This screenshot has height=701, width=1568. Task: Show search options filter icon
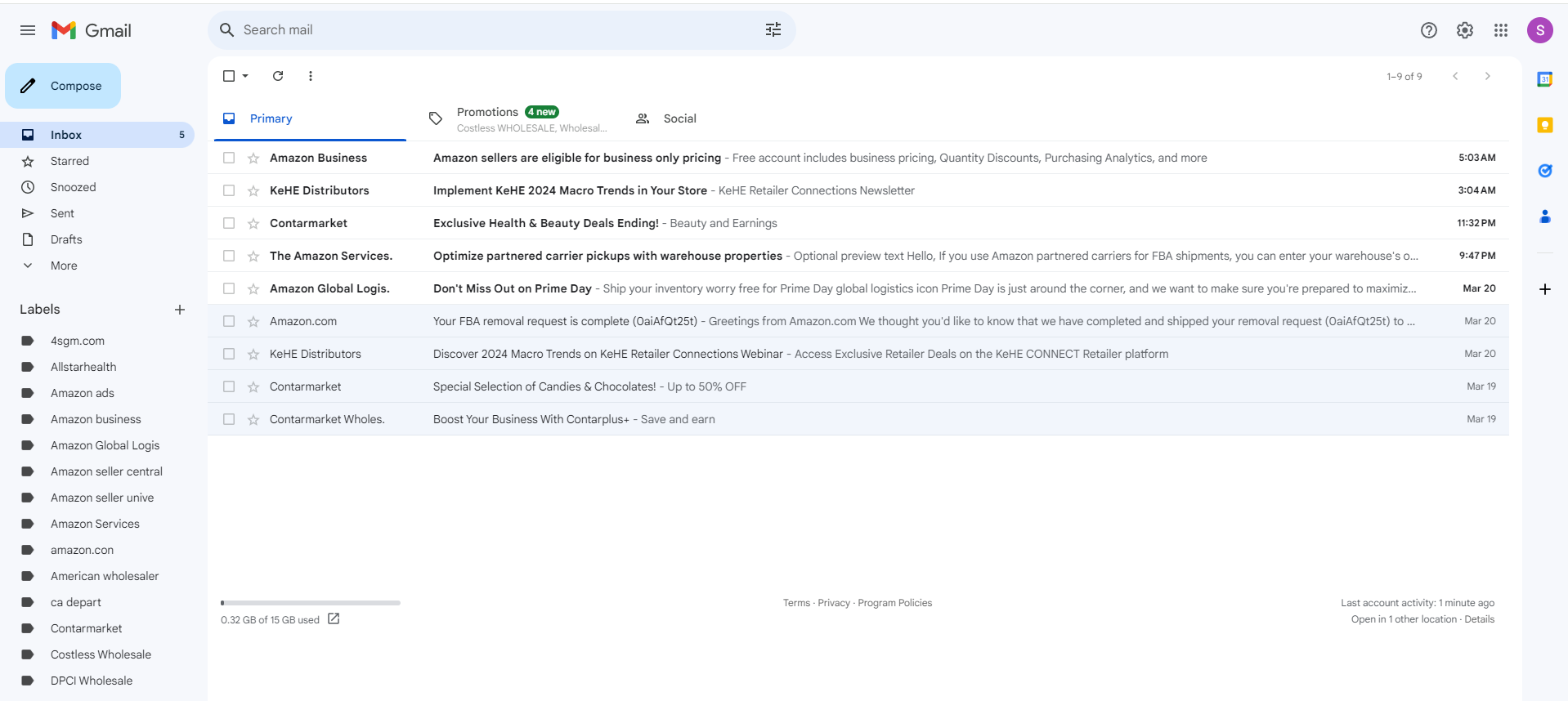(773, 30)
